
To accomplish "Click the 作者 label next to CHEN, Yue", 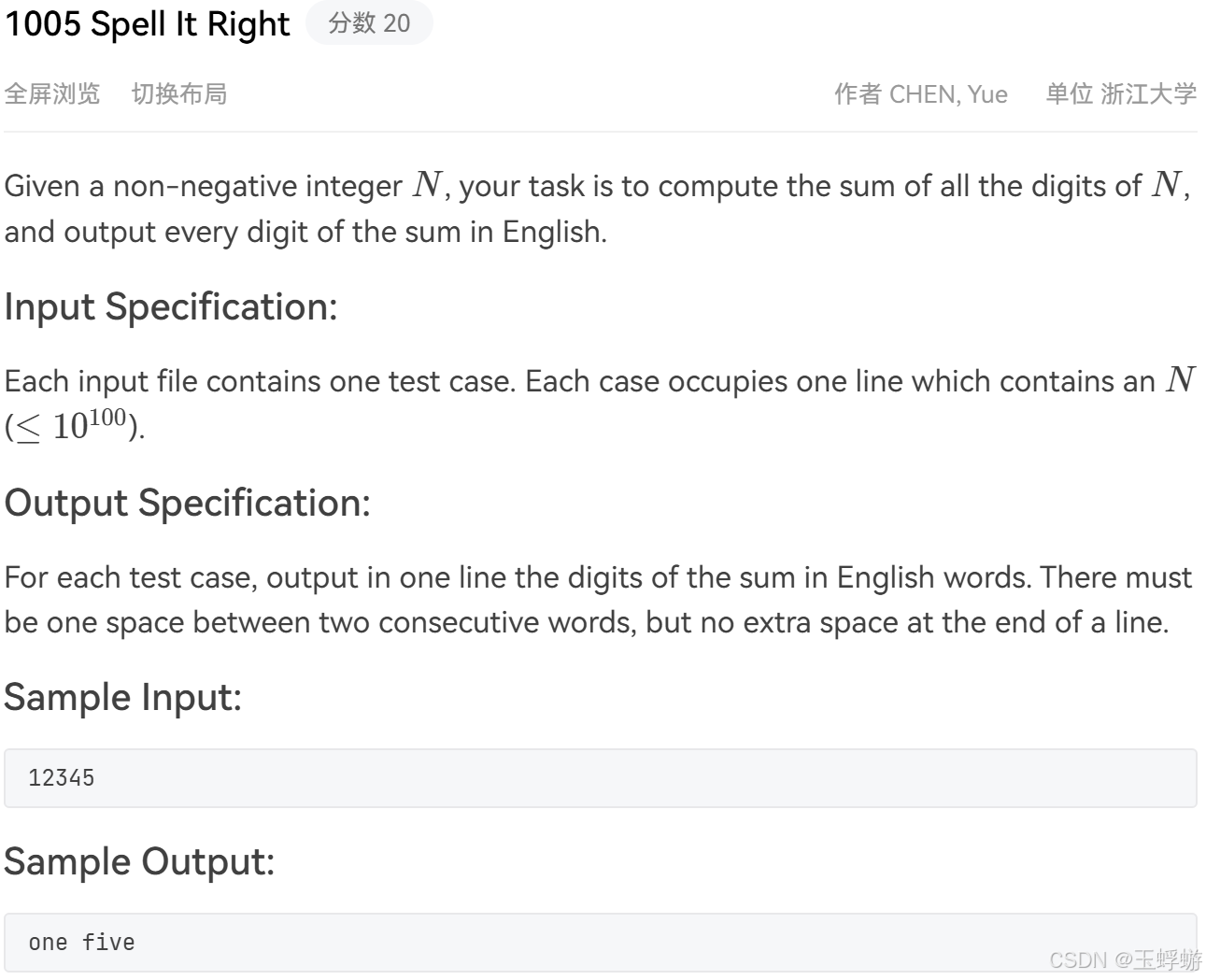I will (x=859, y=94).
